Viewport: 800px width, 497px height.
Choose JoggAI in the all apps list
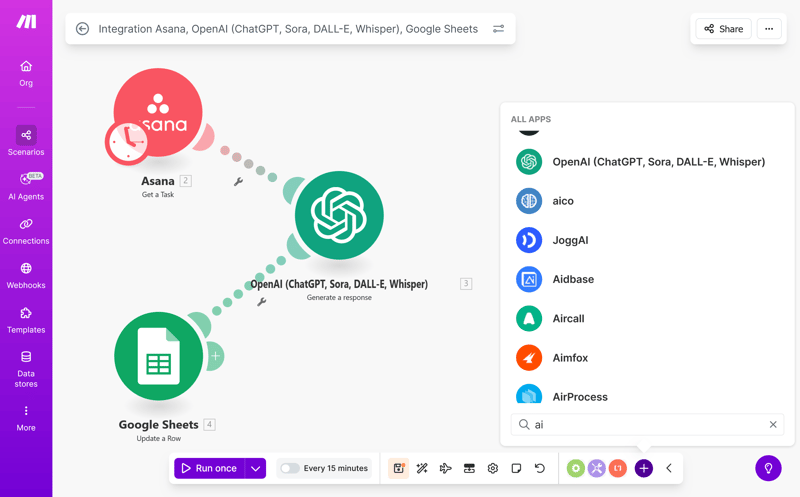point(570,240)
